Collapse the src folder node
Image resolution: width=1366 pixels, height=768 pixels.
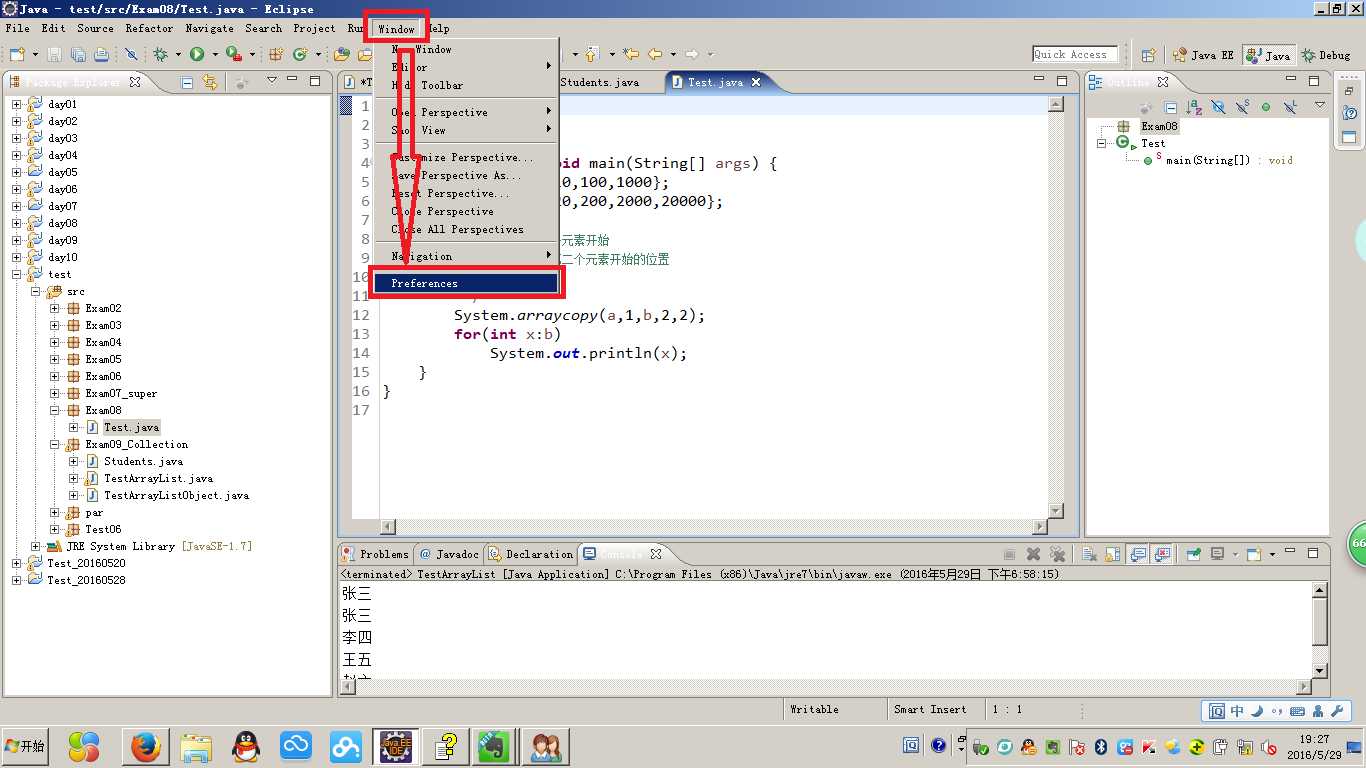(x=35, y=291)
